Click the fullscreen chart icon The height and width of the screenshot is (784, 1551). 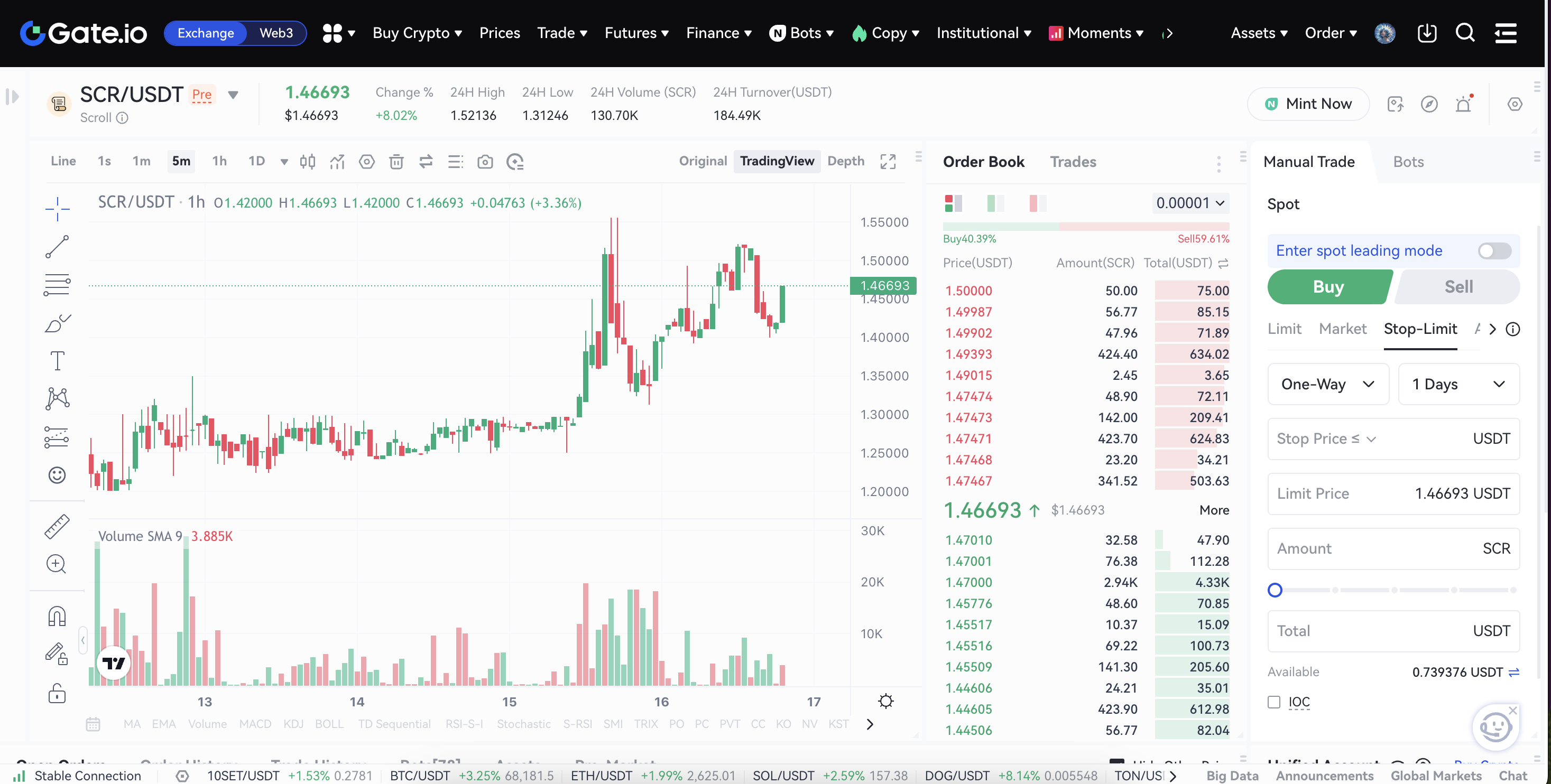pyautogui.click(x=888, y=161)
